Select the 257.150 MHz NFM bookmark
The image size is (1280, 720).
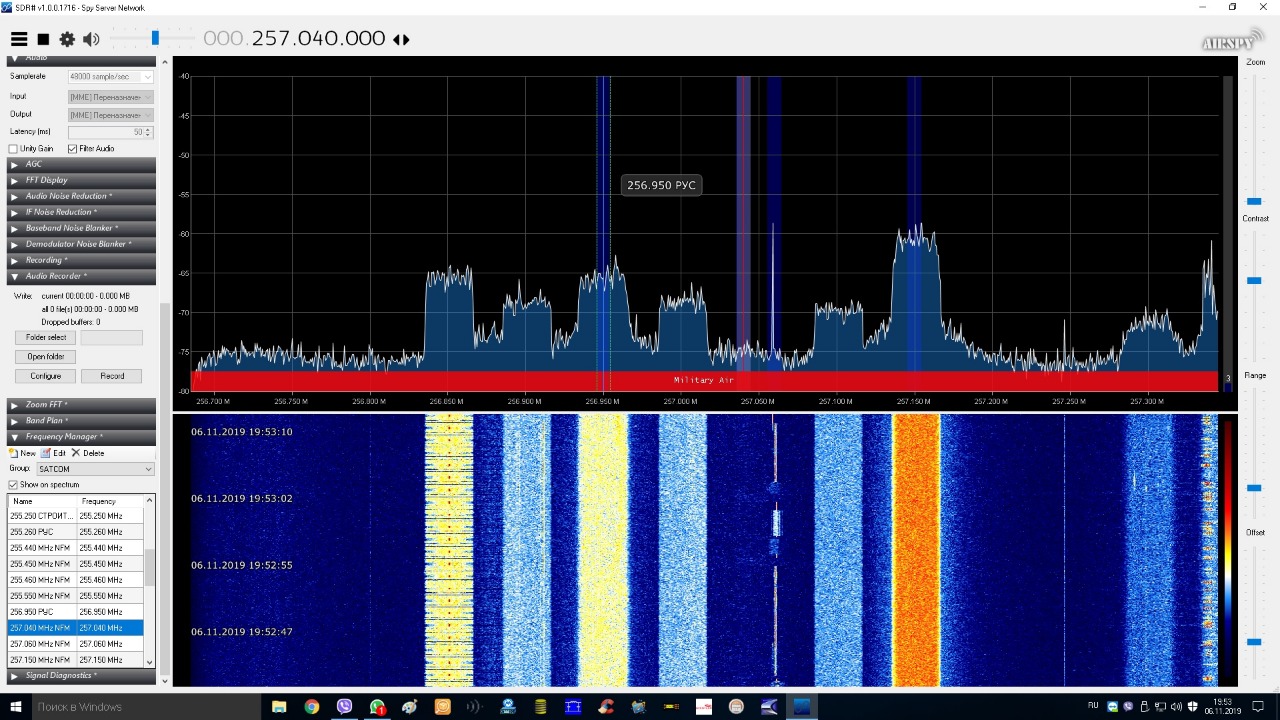[x=76, y=660]
